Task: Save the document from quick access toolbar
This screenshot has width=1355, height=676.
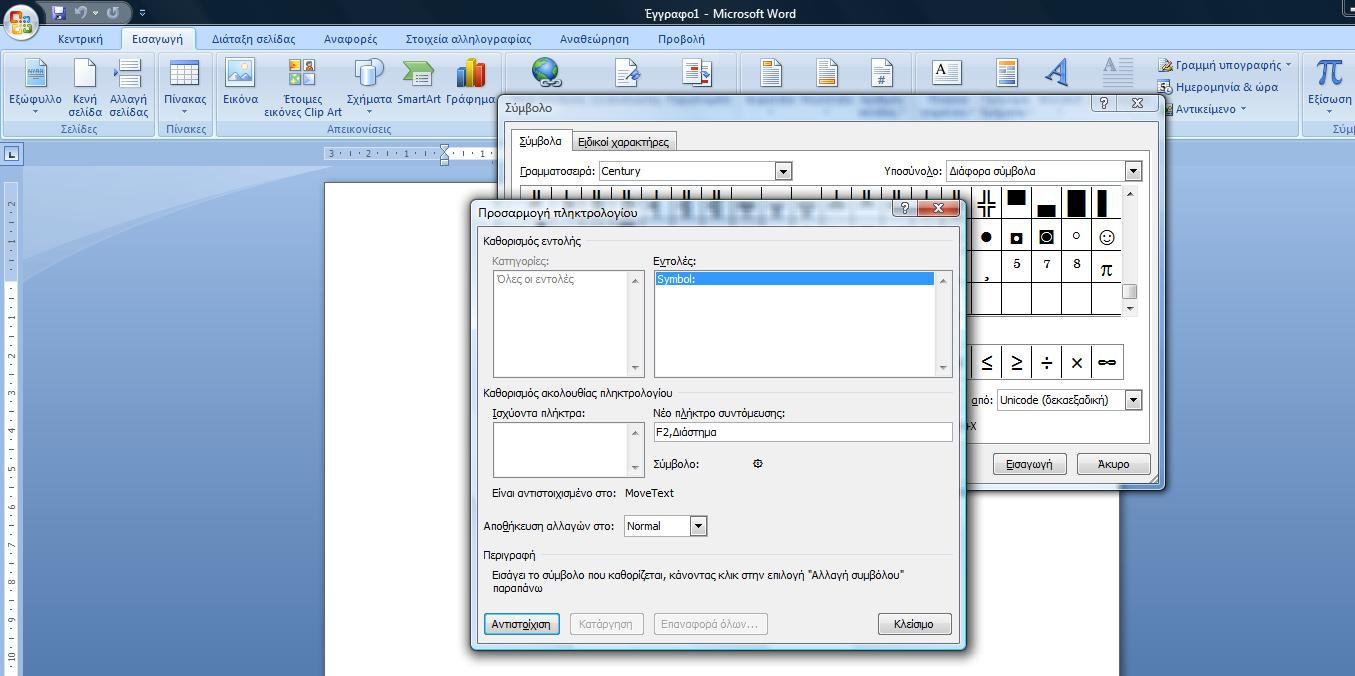Action: (58, 13)
